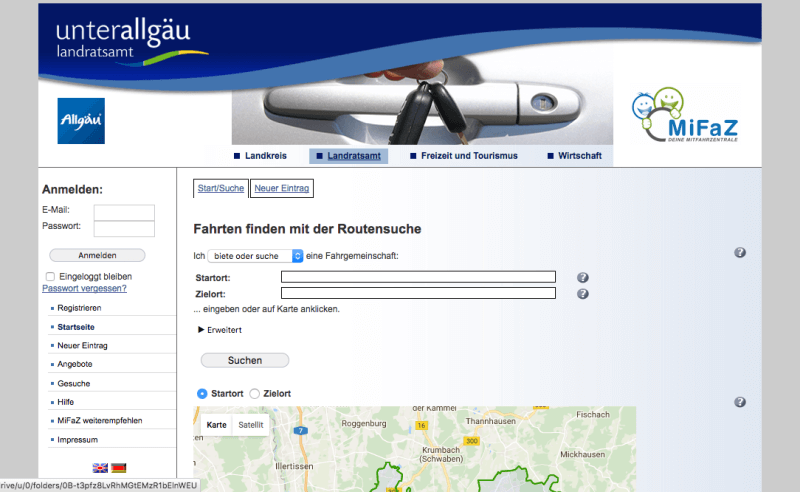The height and width of the screenshot is (492, 800).
Task: Expand the Erweitert options section
Action: pyautogui.click(x=220, y=329)
